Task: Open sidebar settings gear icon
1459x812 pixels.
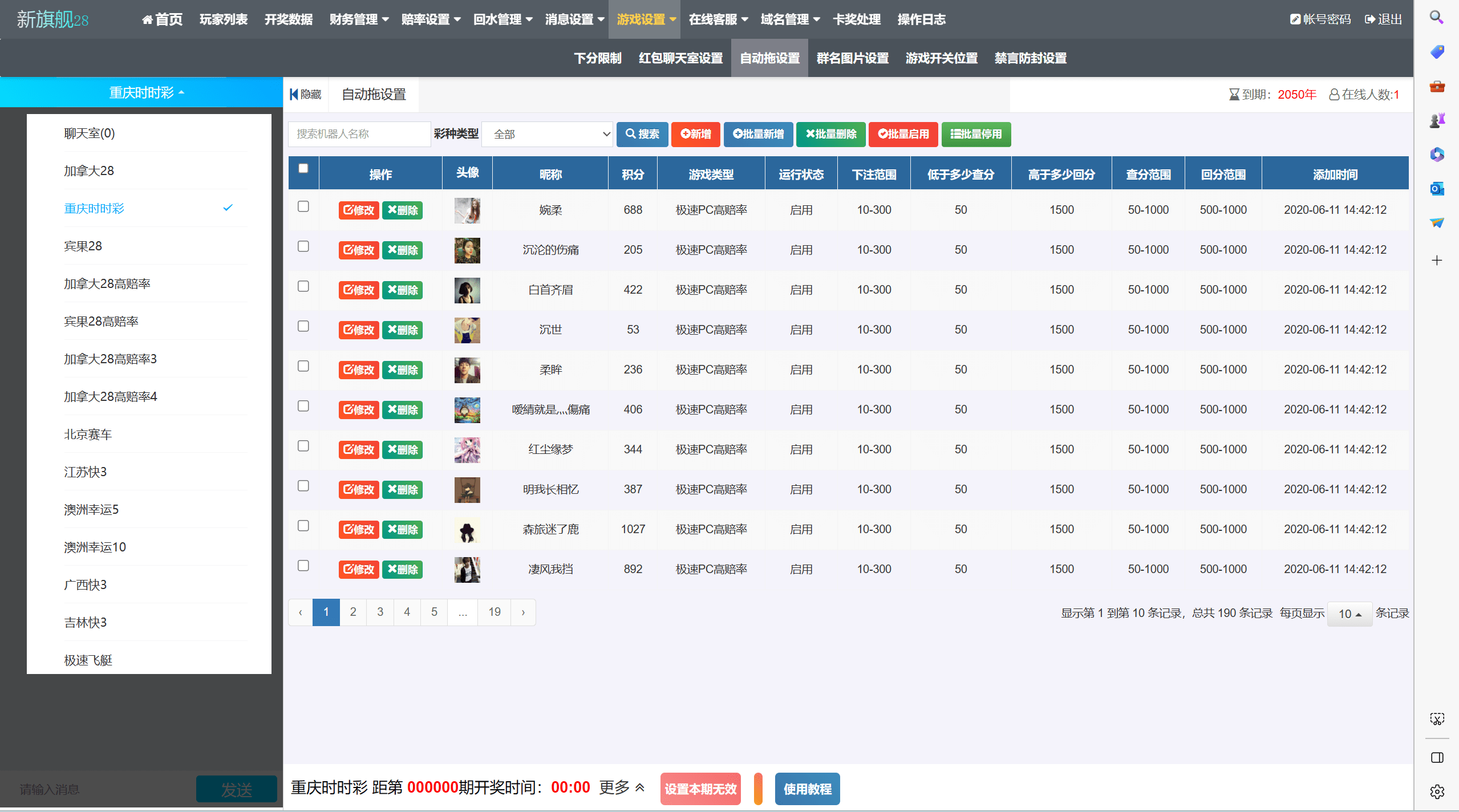Action: pyautogui.click(x=1437, y=791)
